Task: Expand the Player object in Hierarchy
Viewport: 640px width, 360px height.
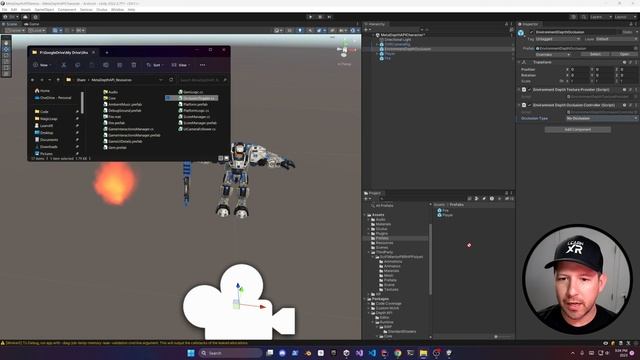Action: coord(377,54)
